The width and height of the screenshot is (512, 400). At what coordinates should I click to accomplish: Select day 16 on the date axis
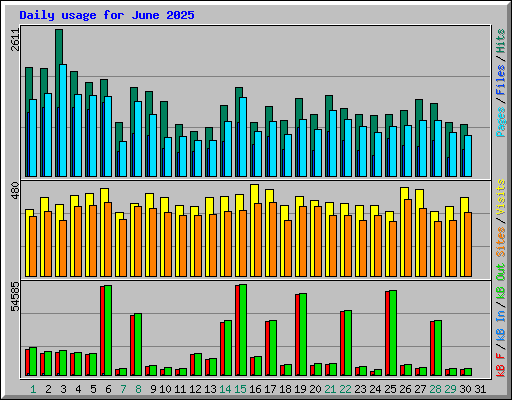255,389
